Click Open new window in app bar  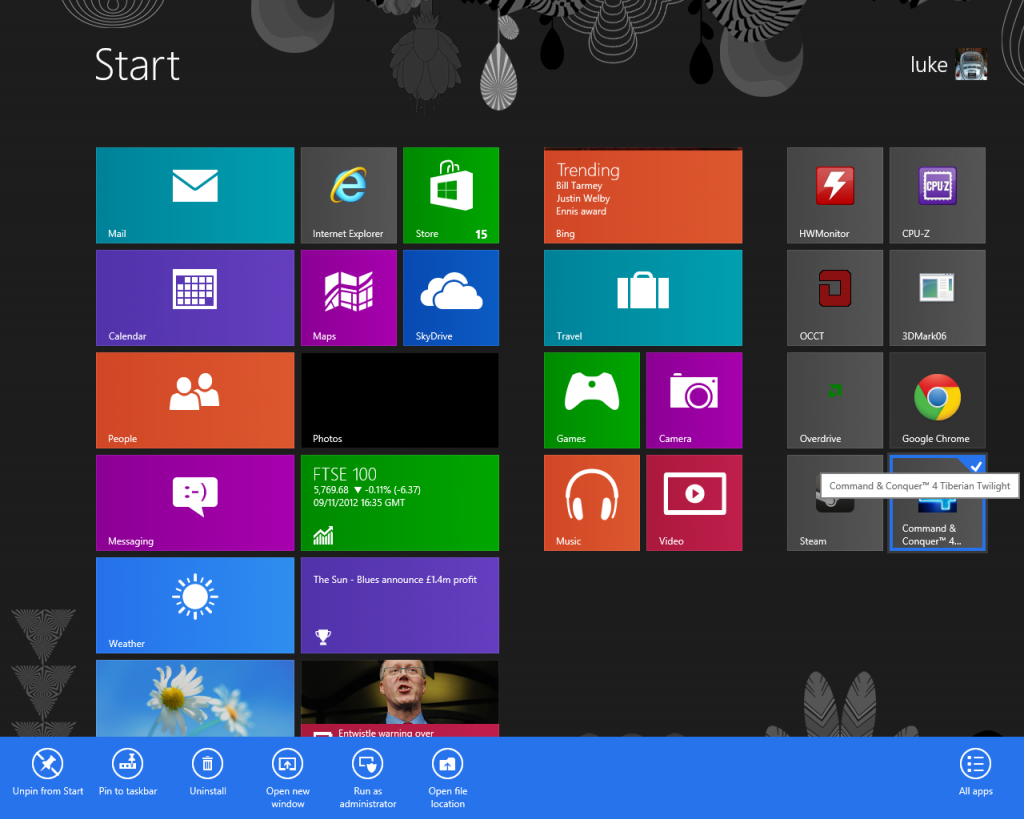point(288,779)
